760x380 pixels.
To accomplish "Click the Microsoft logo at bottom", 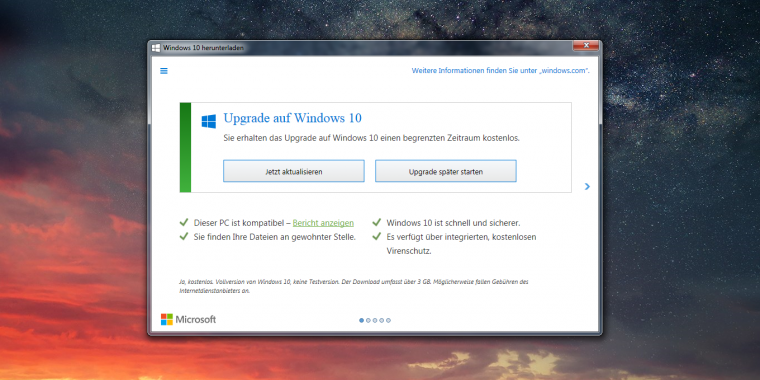I will click(x=189, y=319).
